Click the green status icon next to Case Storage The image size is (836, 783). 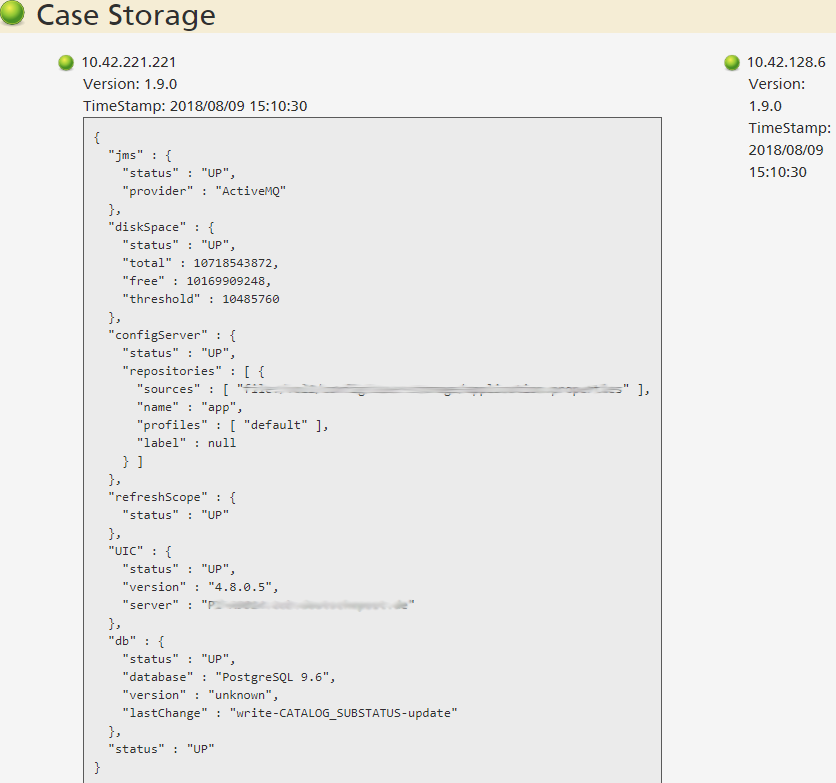point(13,15)
